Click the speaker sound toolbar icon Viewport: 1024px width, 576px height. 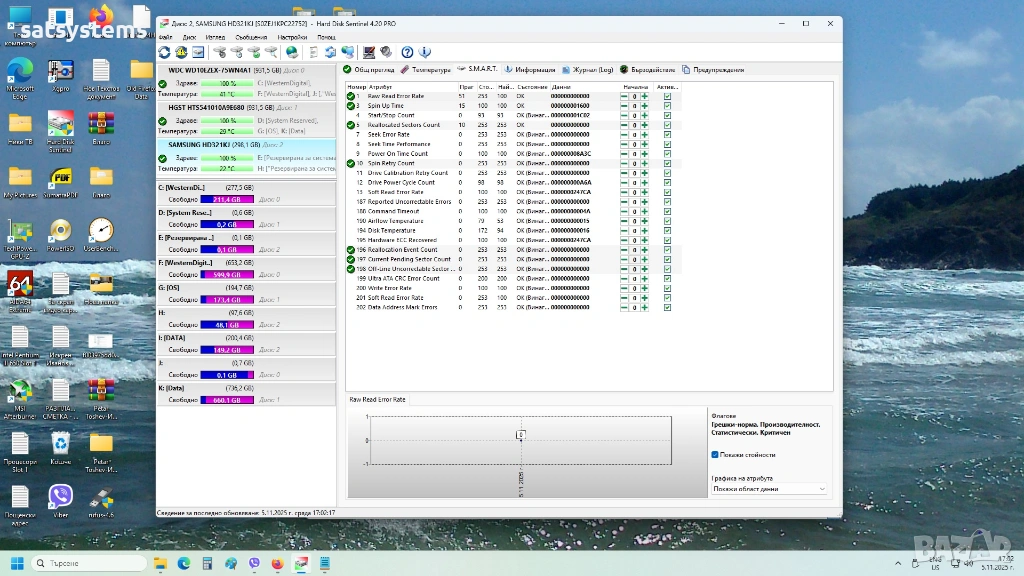tap(385, 52)
